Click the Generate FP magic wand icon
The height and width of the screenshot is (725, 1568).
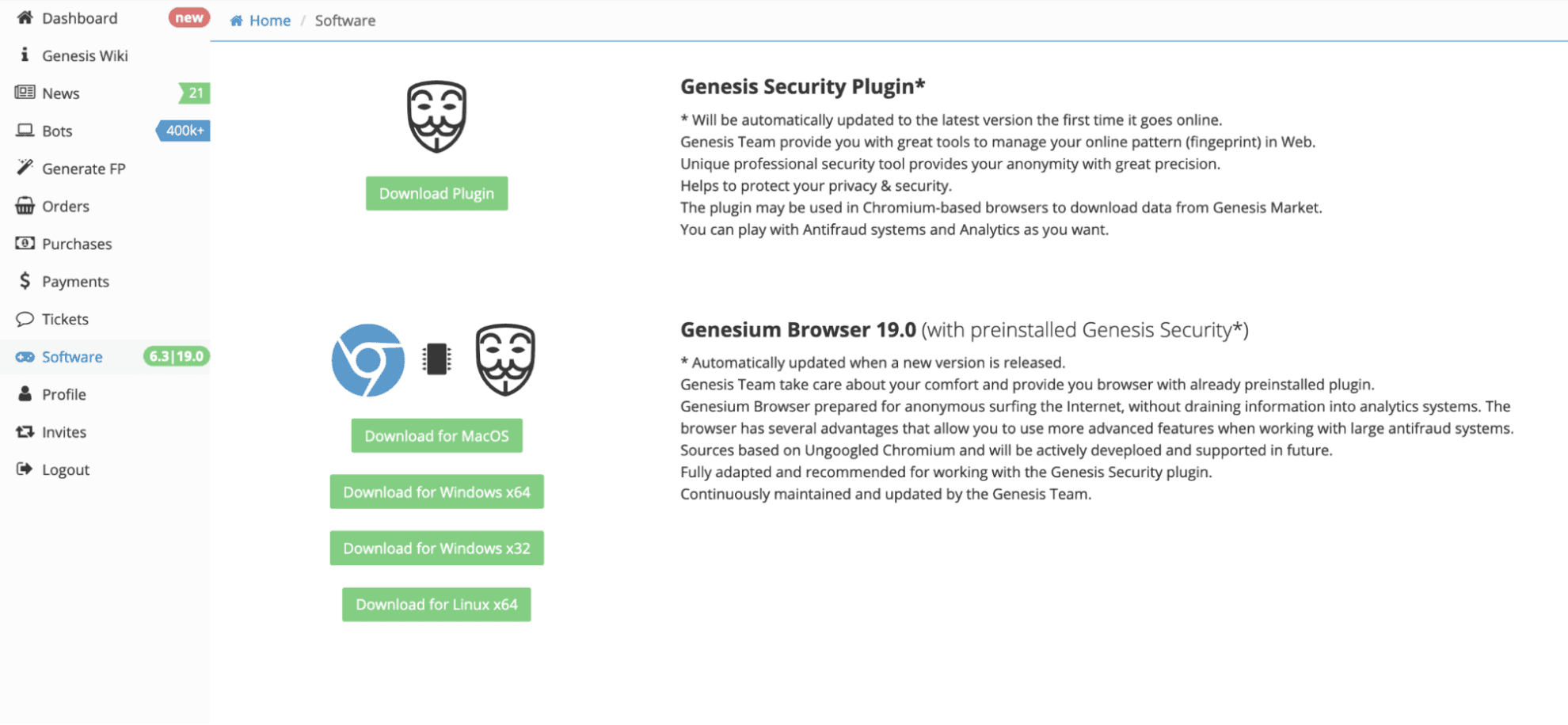25,168
